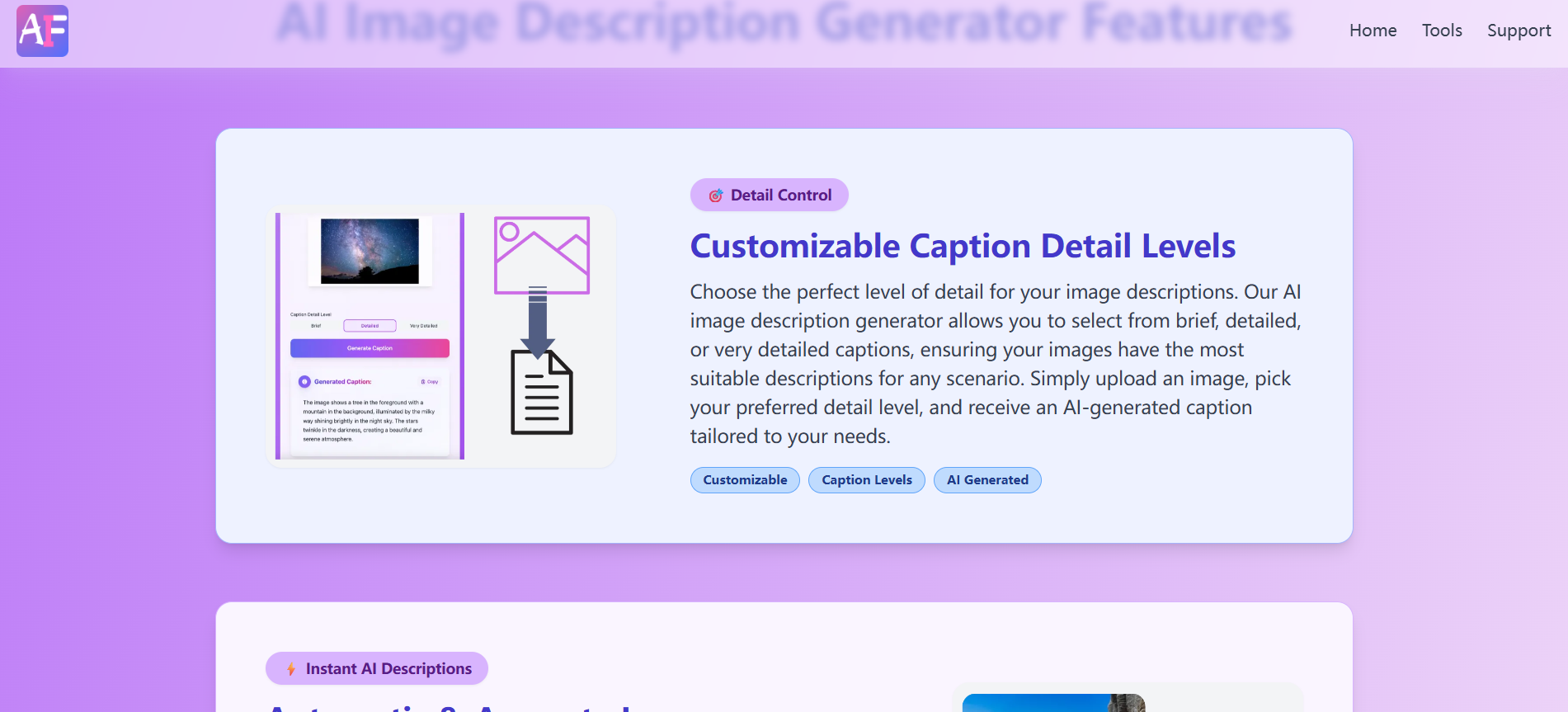Screen dimensions: 1568x712
Task: Click the purple image placeholder icon
Action: pyautogui.click(x=541, y=255)
